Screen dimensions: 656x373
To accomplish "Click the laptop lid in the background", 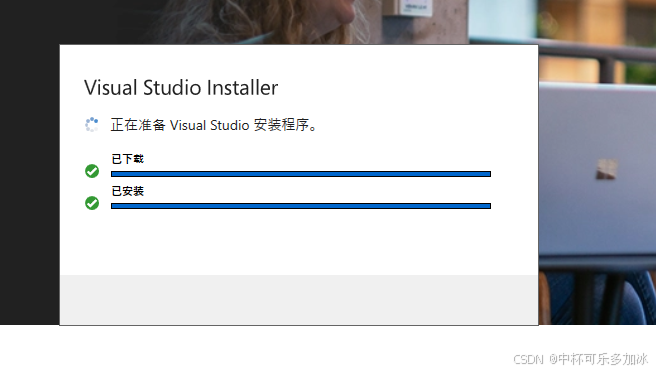I will pos(597,171).
